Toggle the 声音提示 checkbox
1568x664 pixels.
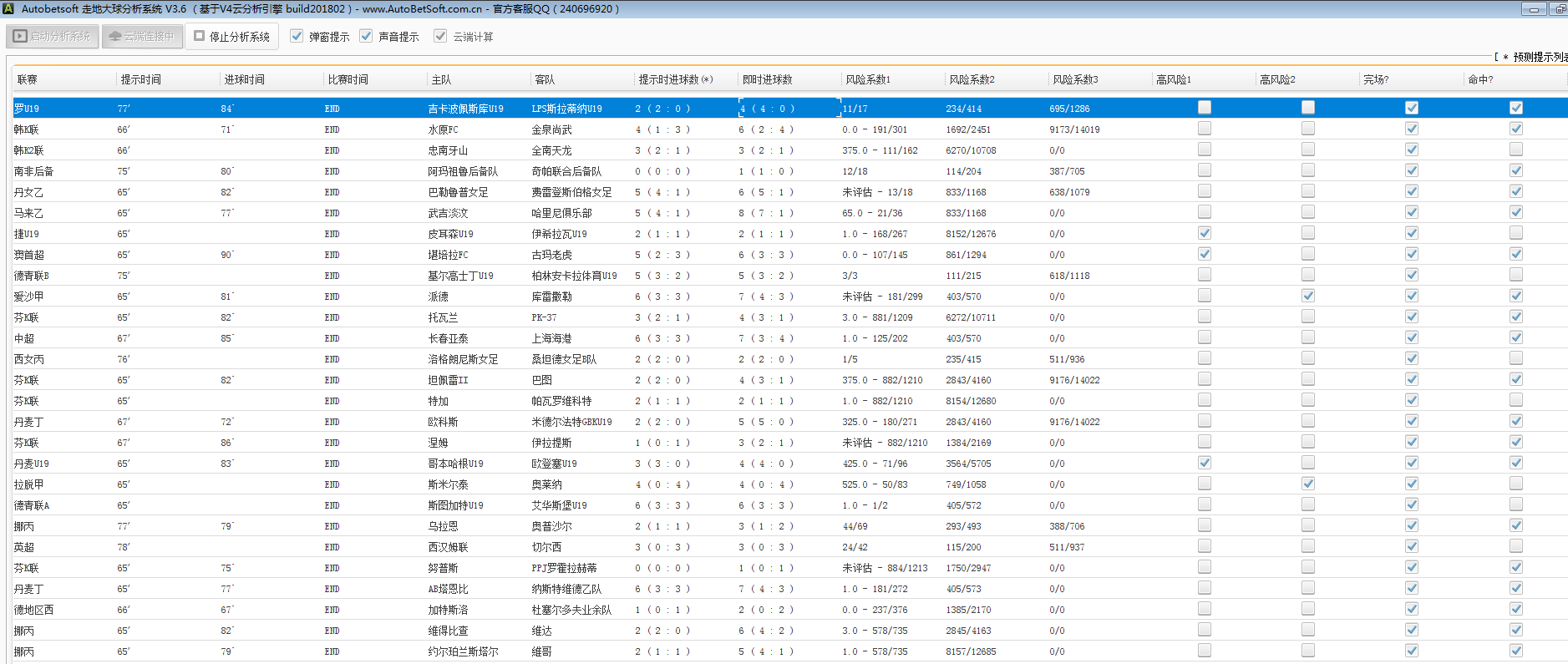(x=366, y=36)
